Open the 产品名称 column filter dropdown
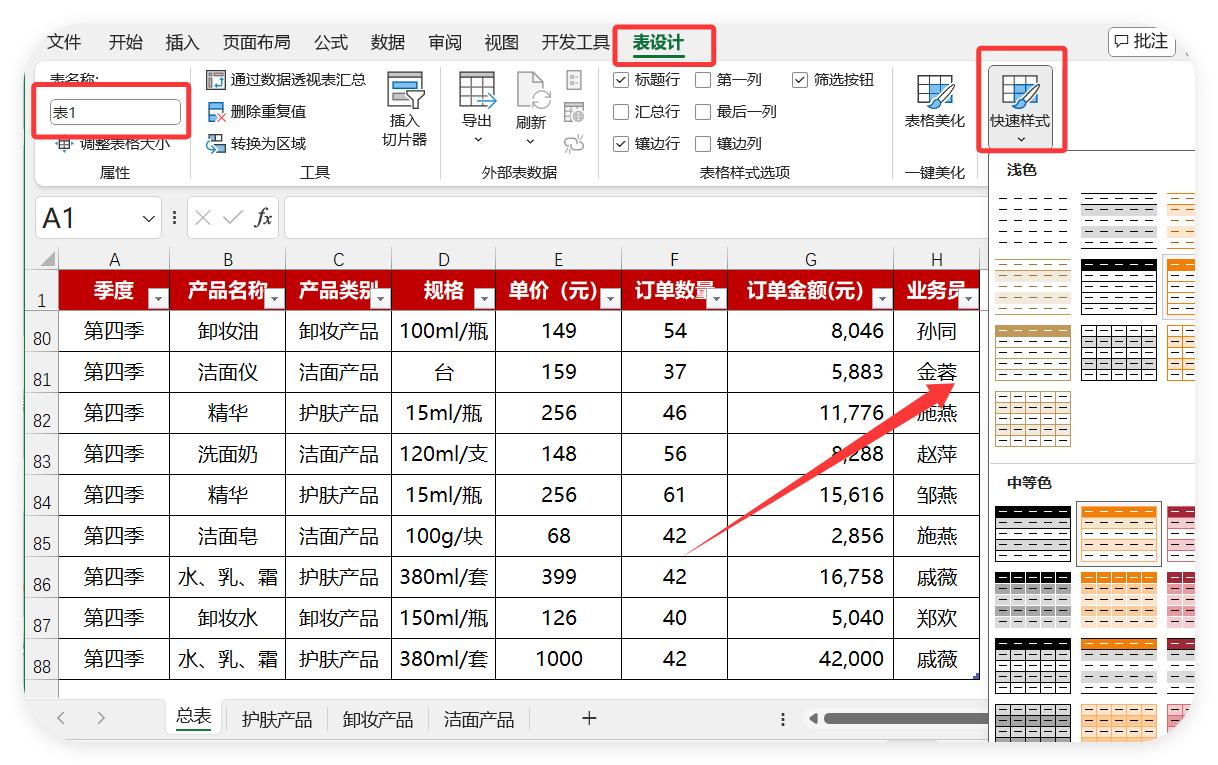This screenshot has height=765, width=1218. pos(273,299)
